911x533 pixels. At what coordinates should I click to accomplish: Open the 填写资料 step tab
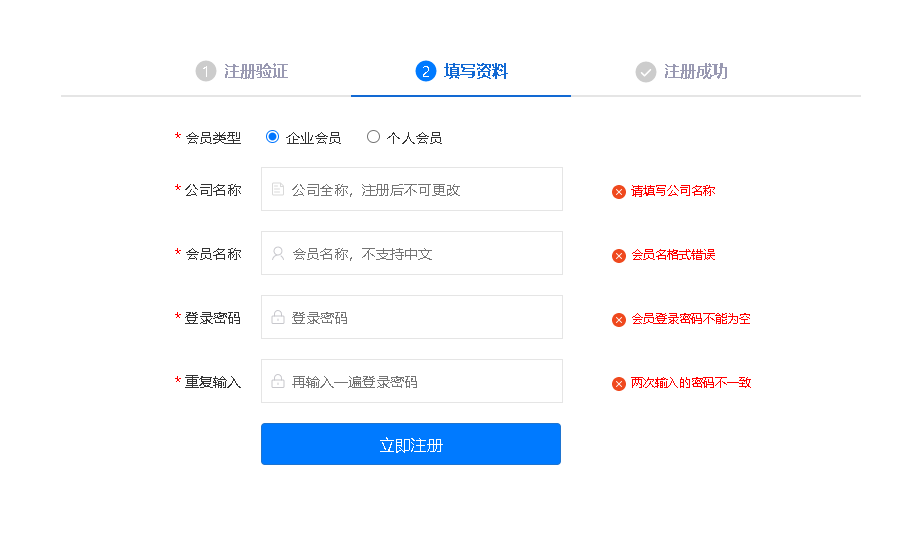pyautogui.click(x=461, y=71)
